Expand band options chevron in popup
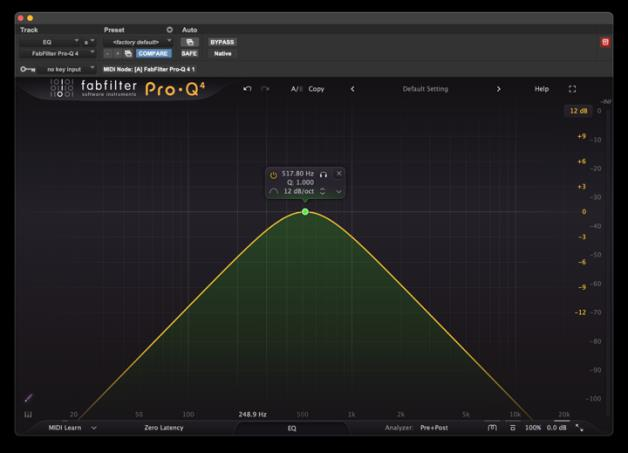Viewport: 628px width, 453px height. [x=339, y=192]
